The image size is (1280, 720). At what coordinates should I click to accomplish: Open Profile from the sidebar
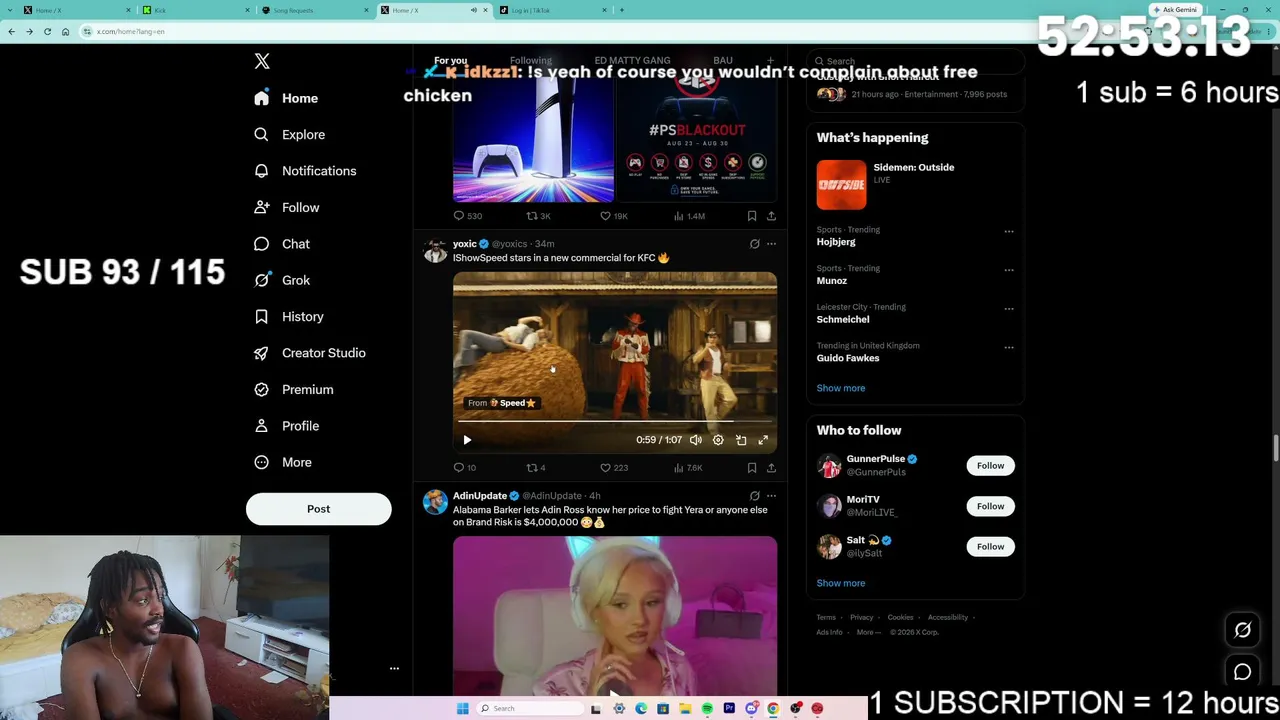(x=286, y=426)
